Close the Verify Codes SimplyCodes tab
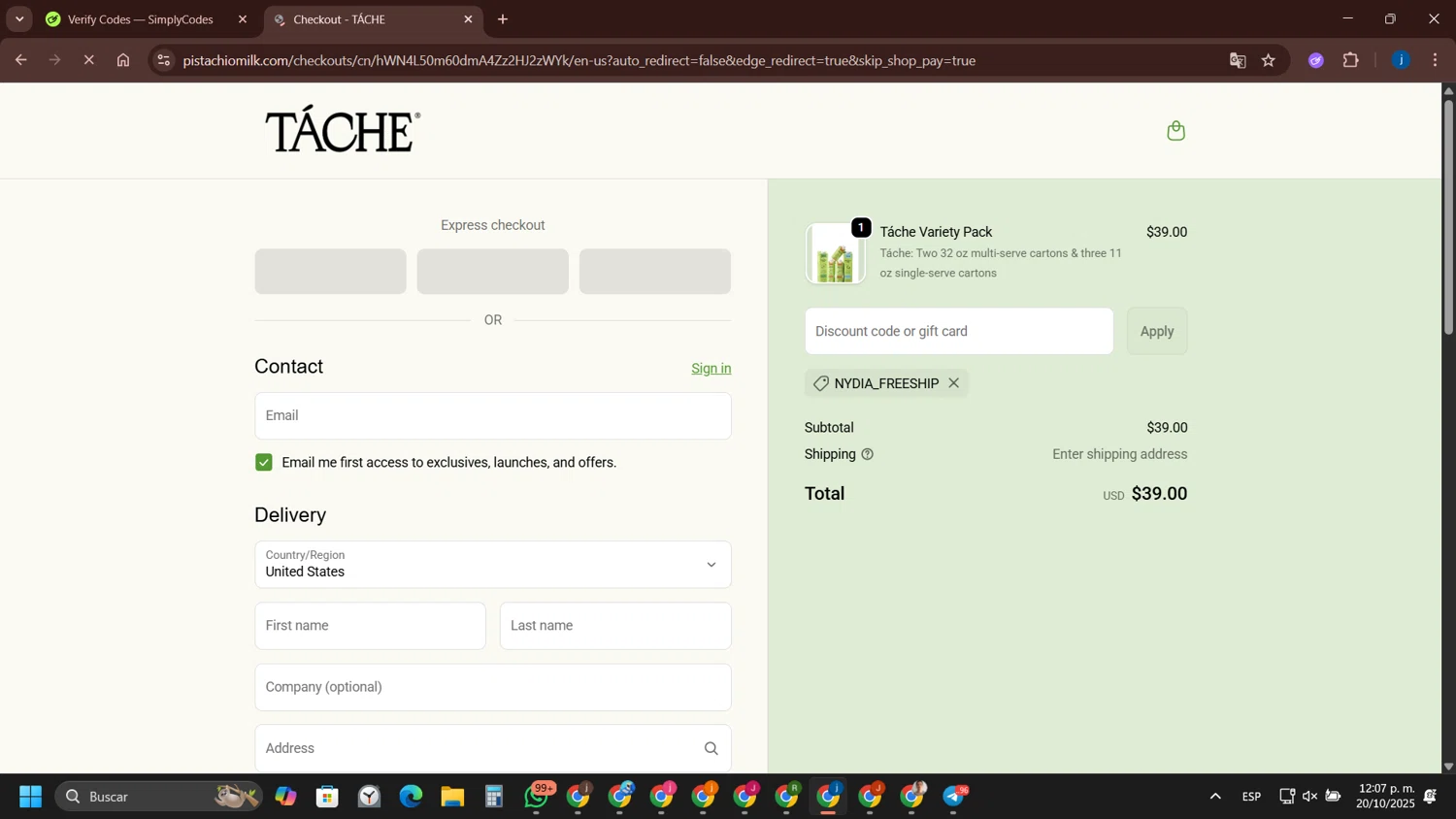Viewport: 1456px width, 819px height. click(243, 19)
